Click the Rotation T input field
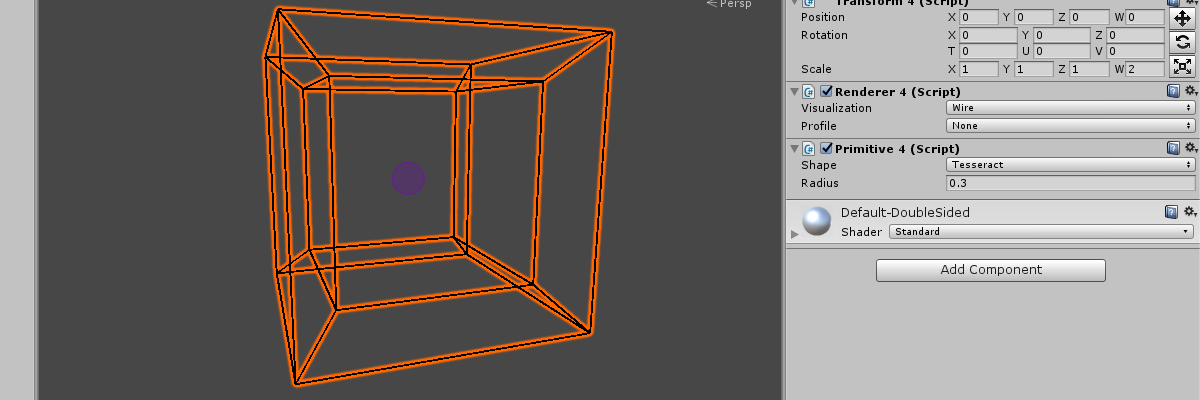Screen dimensions: 1200x400 (x=987, y=51)
